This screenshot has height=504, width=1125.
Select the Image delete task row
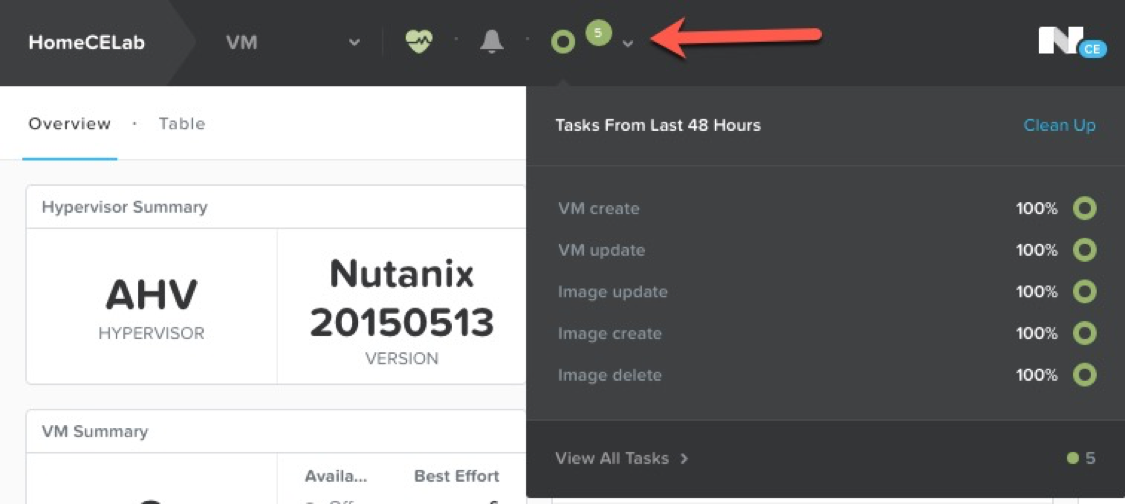tap(826, 375)
